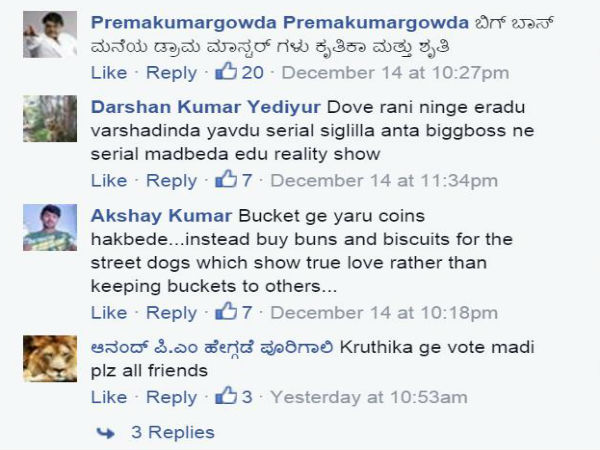
Task: Open Premakumargowda Premakumargowda's profile name
Action: (280, 23)
